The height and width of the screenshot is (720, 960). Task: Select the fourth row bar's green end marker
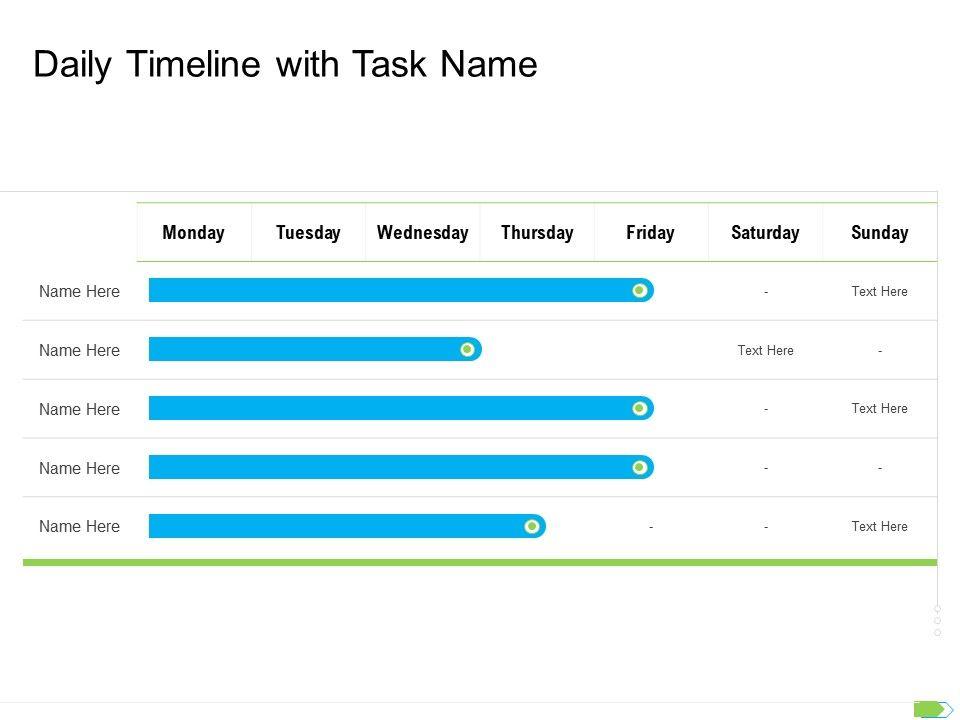pyautogui.click(x=640, y=467)
